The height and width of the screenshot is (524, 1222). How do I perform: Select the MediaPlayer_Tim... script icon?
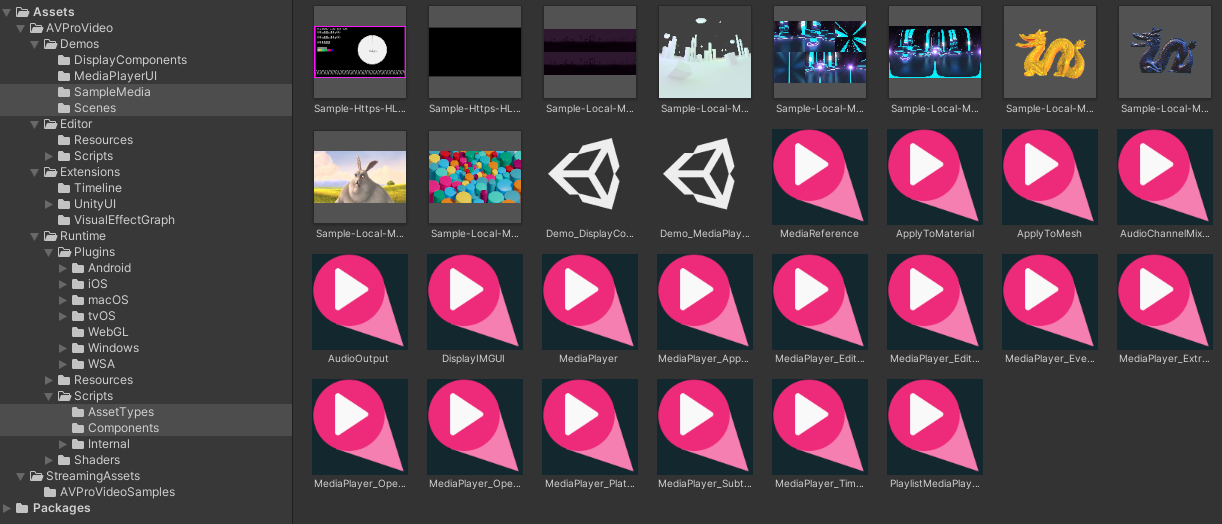pyautogui.click(x=819, y=426)
